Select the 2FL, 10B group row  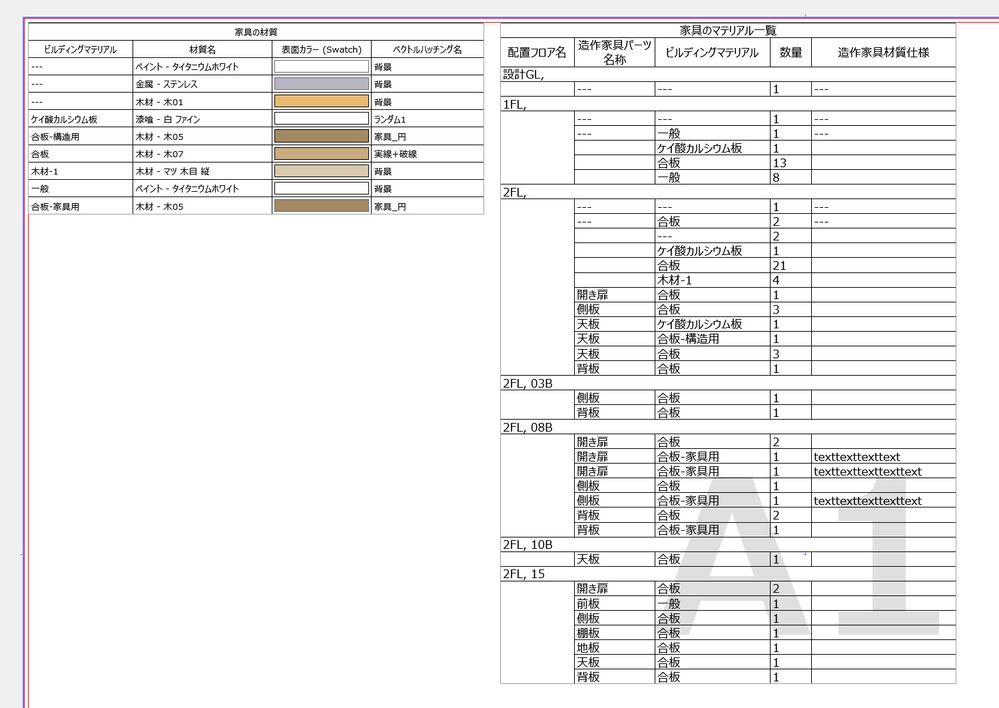(728, 544)
